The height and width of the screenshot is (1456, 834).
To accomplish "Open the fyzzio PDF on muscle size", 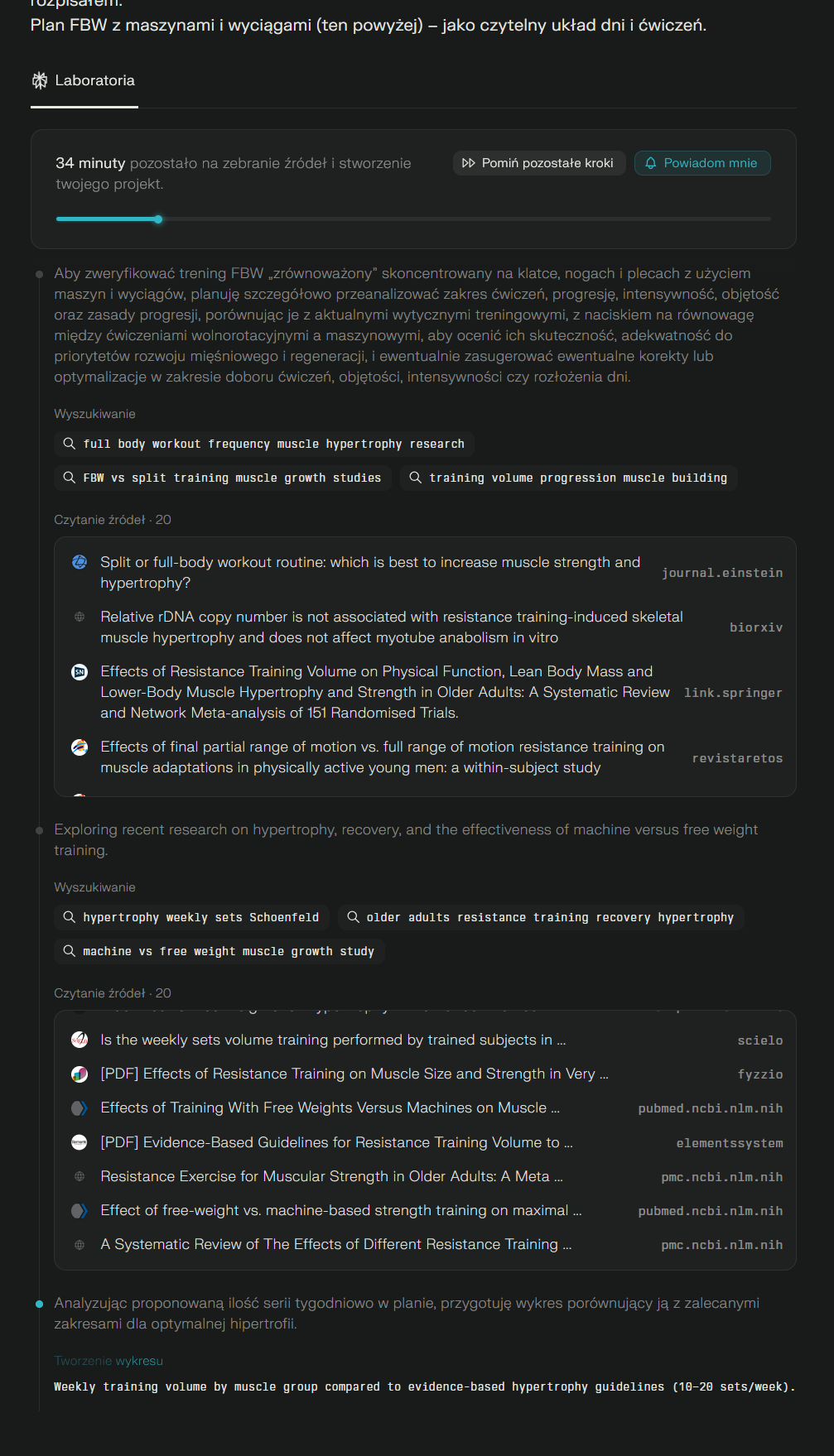I will tap(354, 1074).
